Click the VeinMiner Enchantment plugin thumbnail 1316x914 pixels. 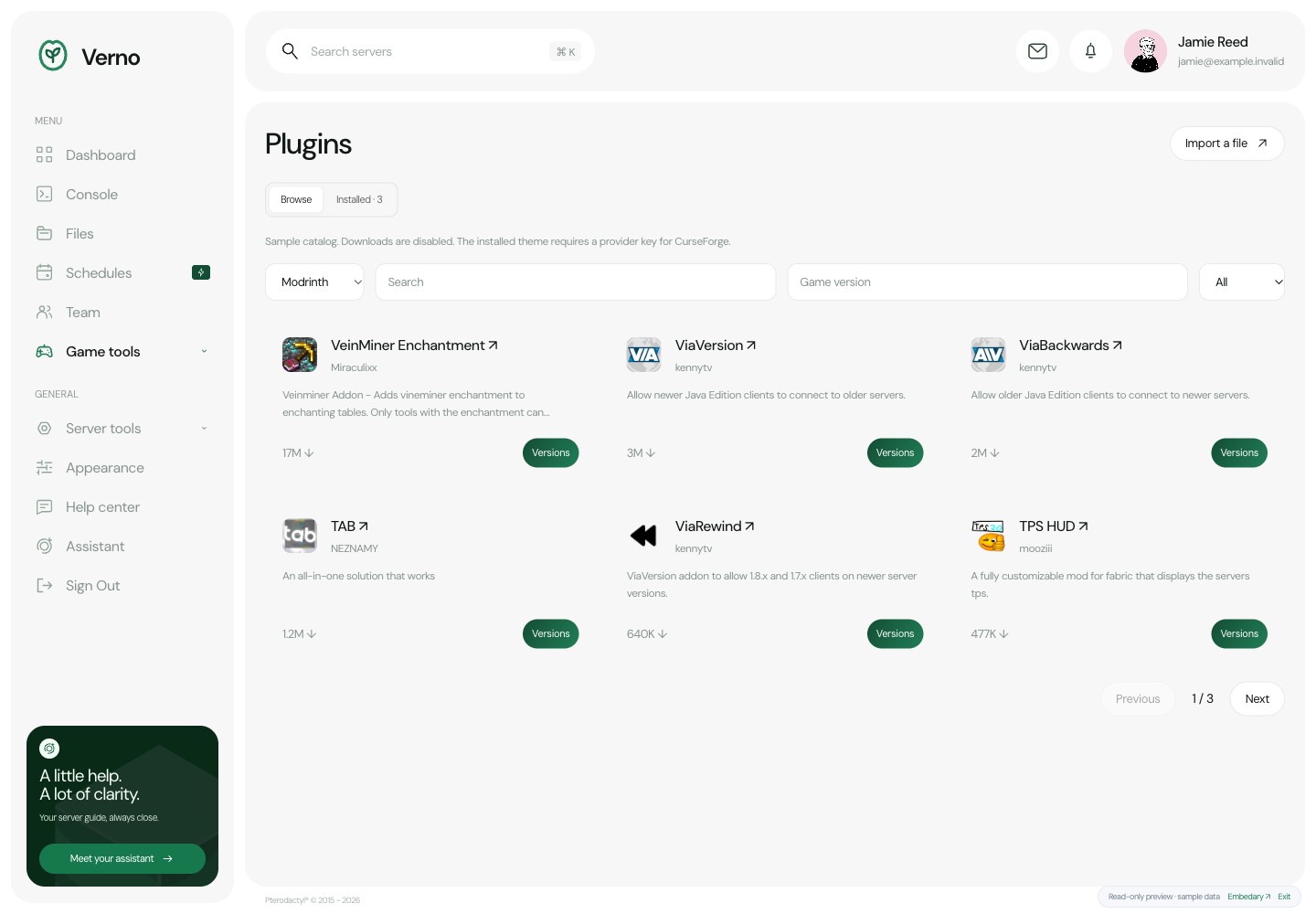[300, 355]
